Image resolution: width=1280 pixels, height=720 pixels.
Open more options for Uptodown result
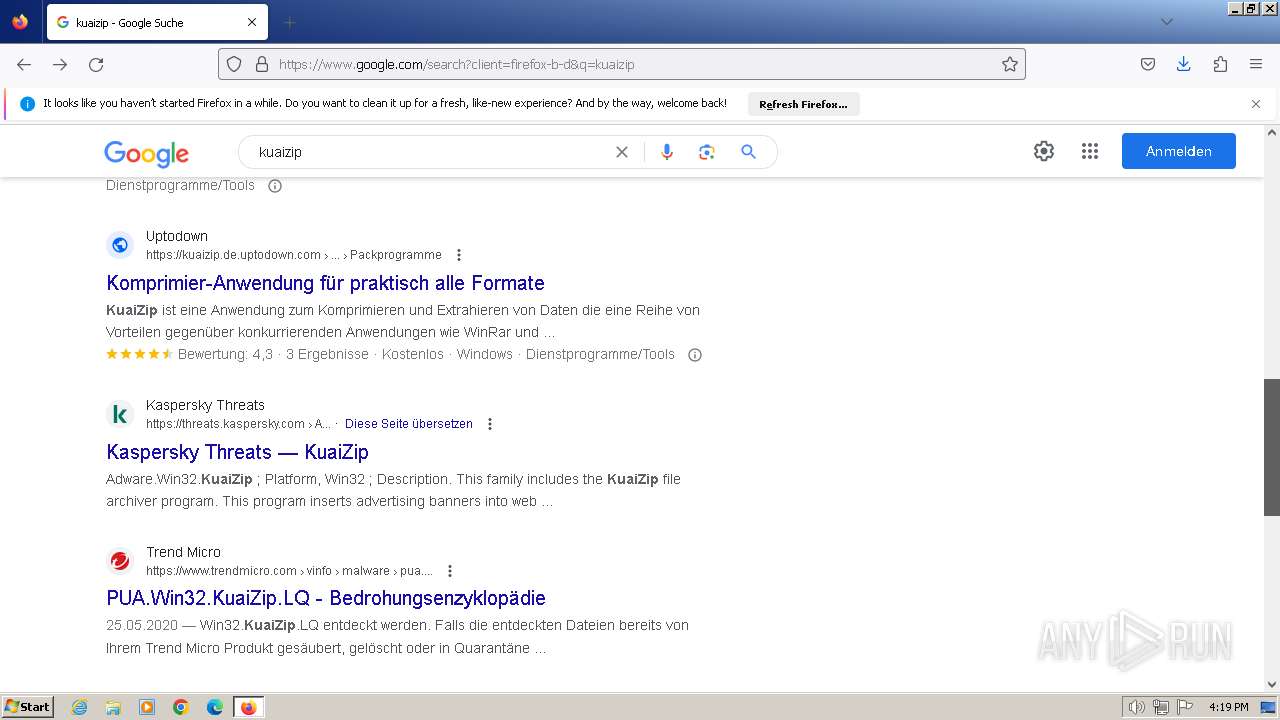(459, 255)
